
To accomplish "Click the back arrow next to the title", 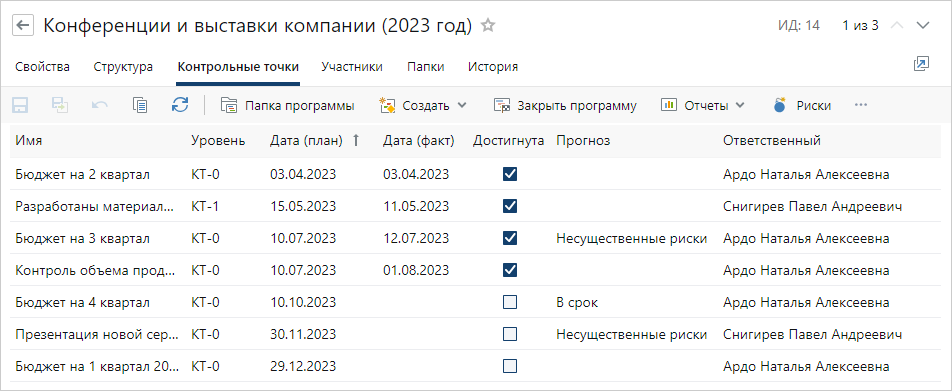I will (x=22, y=26).
